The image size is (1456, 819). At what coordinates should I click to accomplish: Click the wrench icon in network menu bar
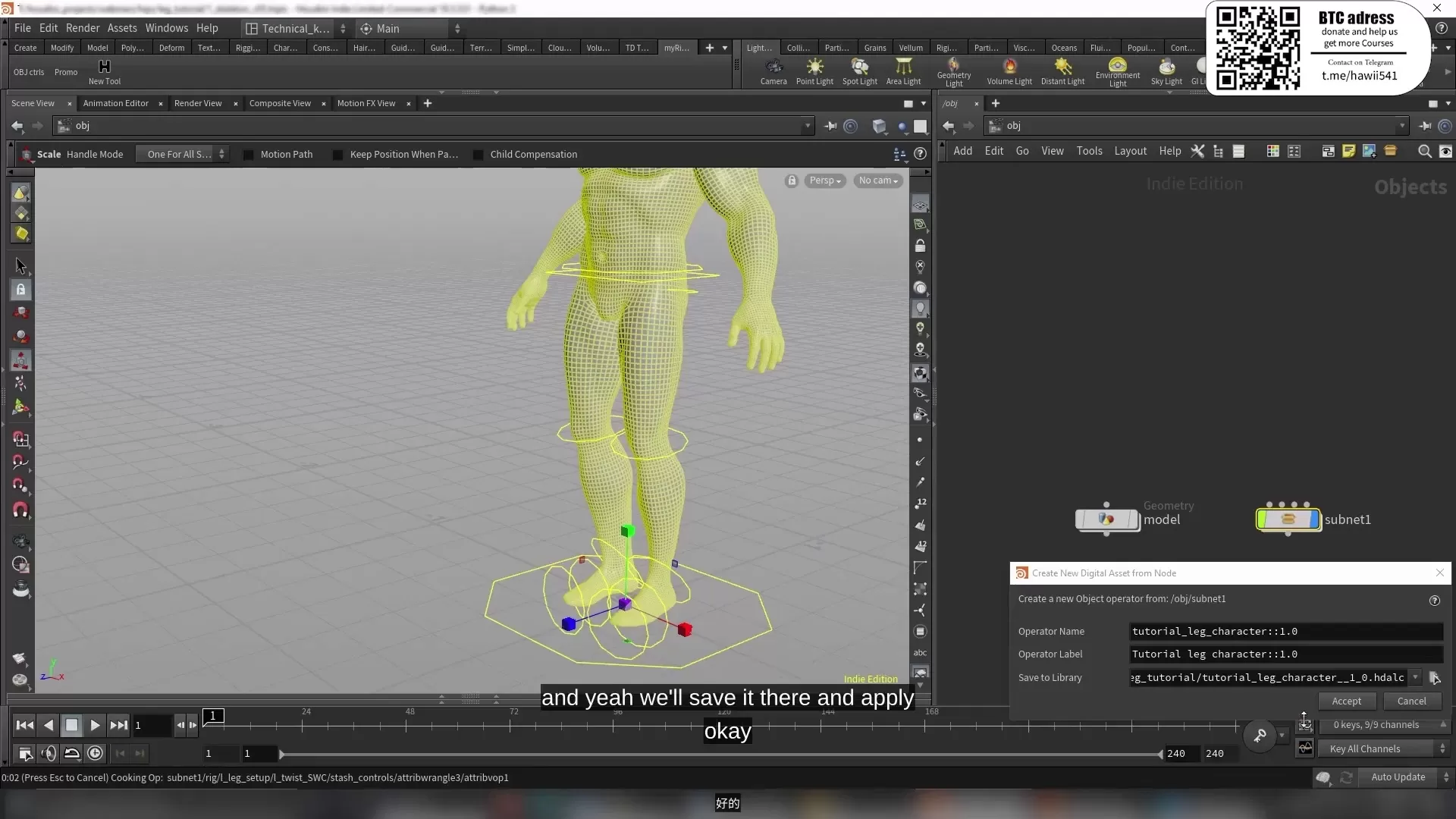[1197, 151]
